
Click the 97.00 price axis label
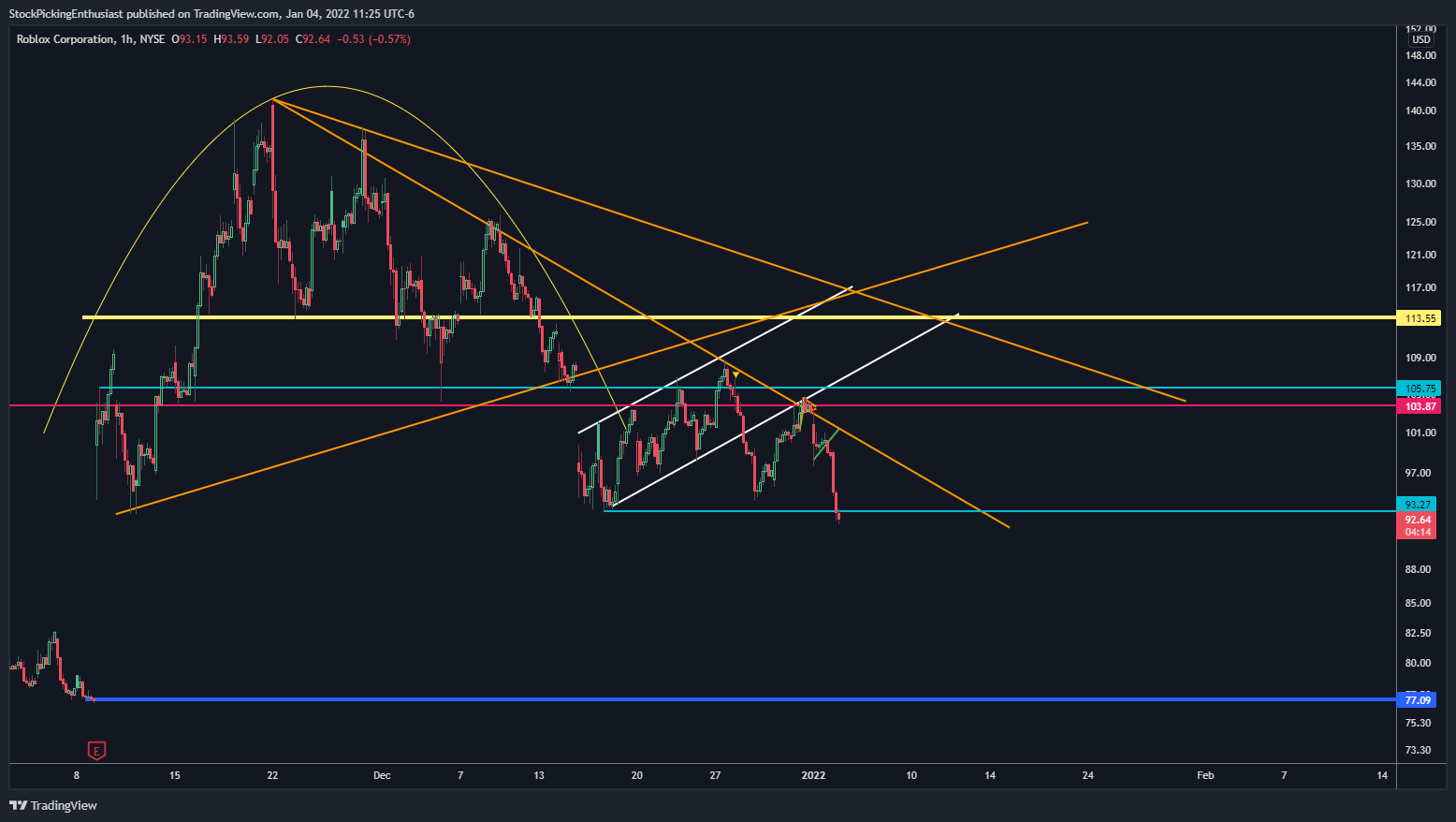[1418, 474]
